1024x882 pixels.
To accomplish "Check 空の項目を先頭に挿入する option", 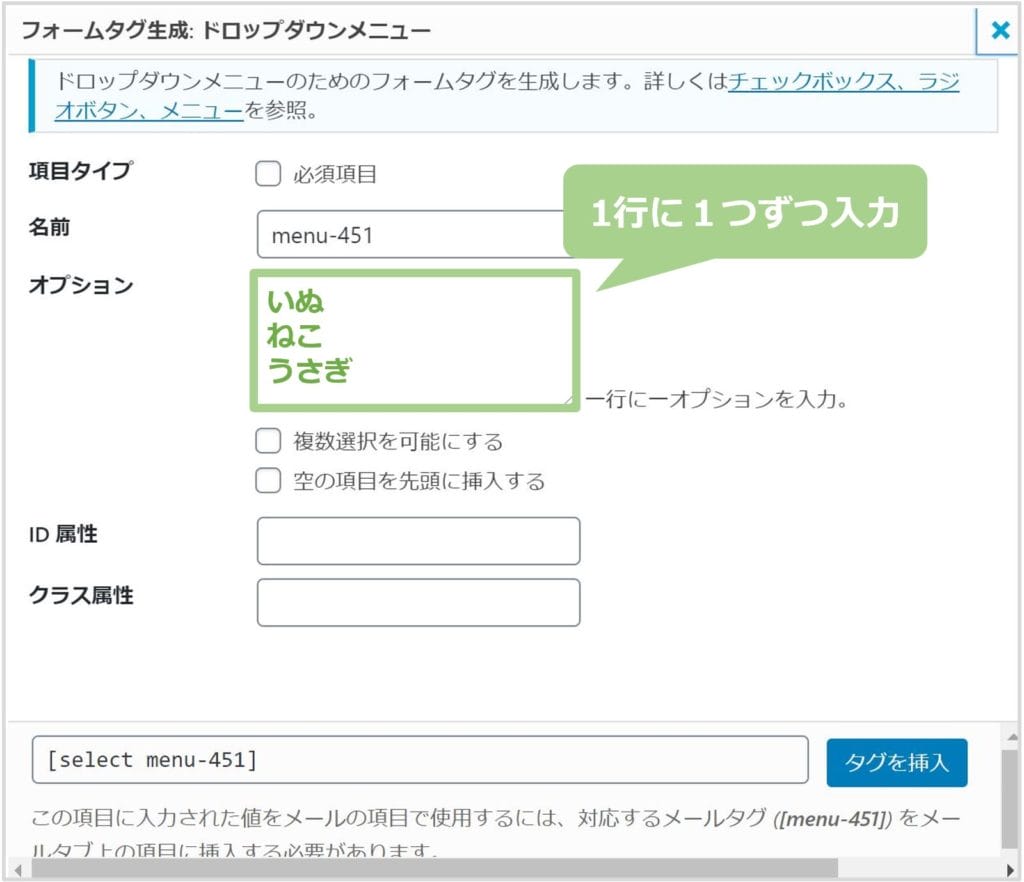I will (x=268, y=480).
